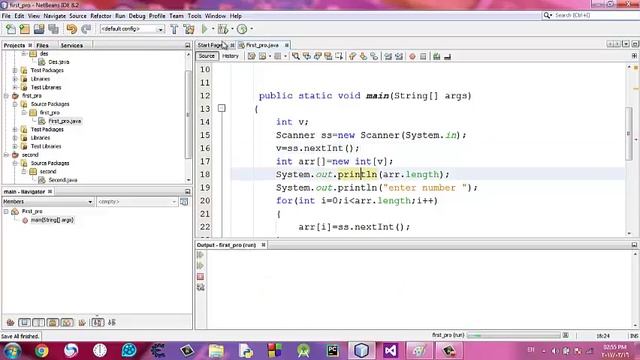Screen dimensions: 640x360
Task: Click the Comment icon in editor toolbar
Action: click(x=436, y=56)
